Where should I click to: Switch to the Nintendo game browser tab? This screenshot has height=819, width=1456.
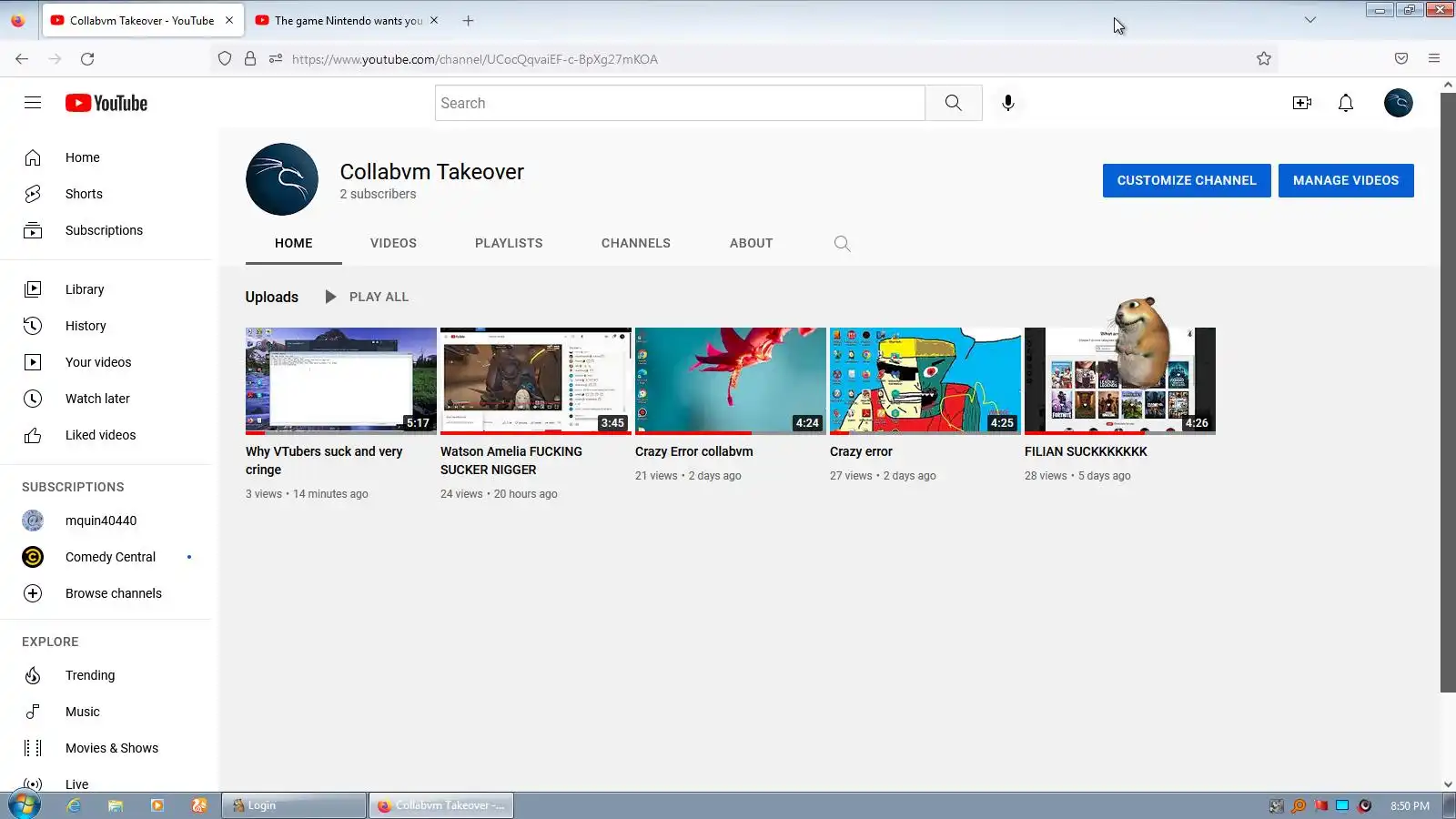click(348, 20)
